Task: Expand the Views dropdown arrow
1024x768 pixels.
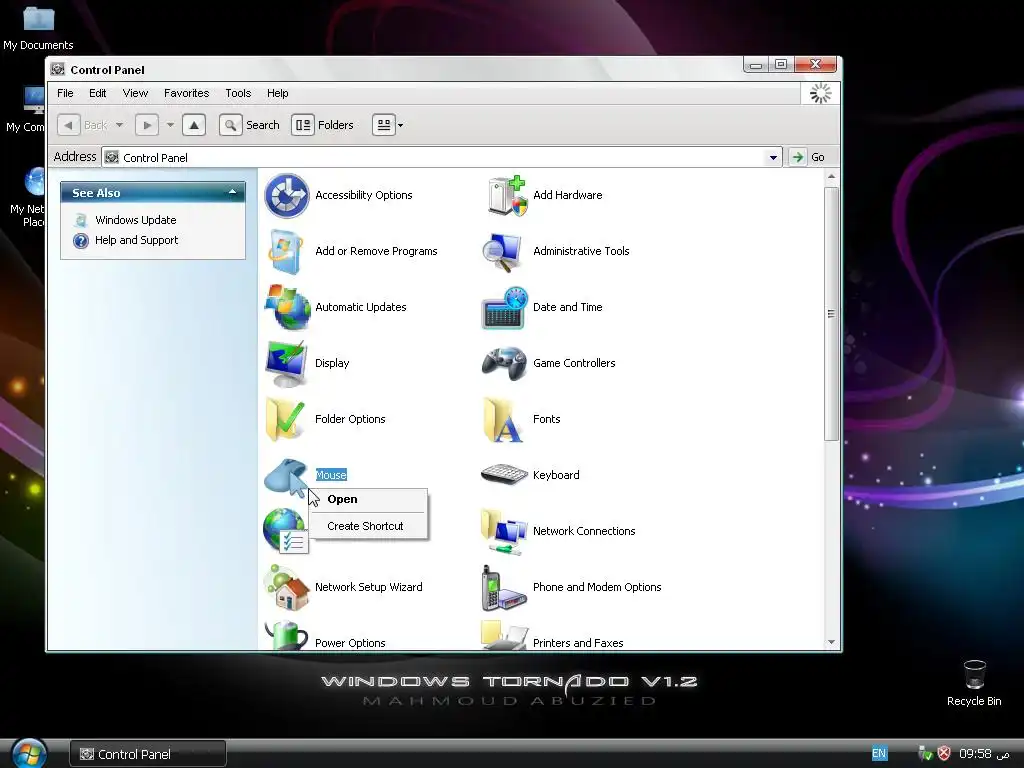Action: [400, 125]
